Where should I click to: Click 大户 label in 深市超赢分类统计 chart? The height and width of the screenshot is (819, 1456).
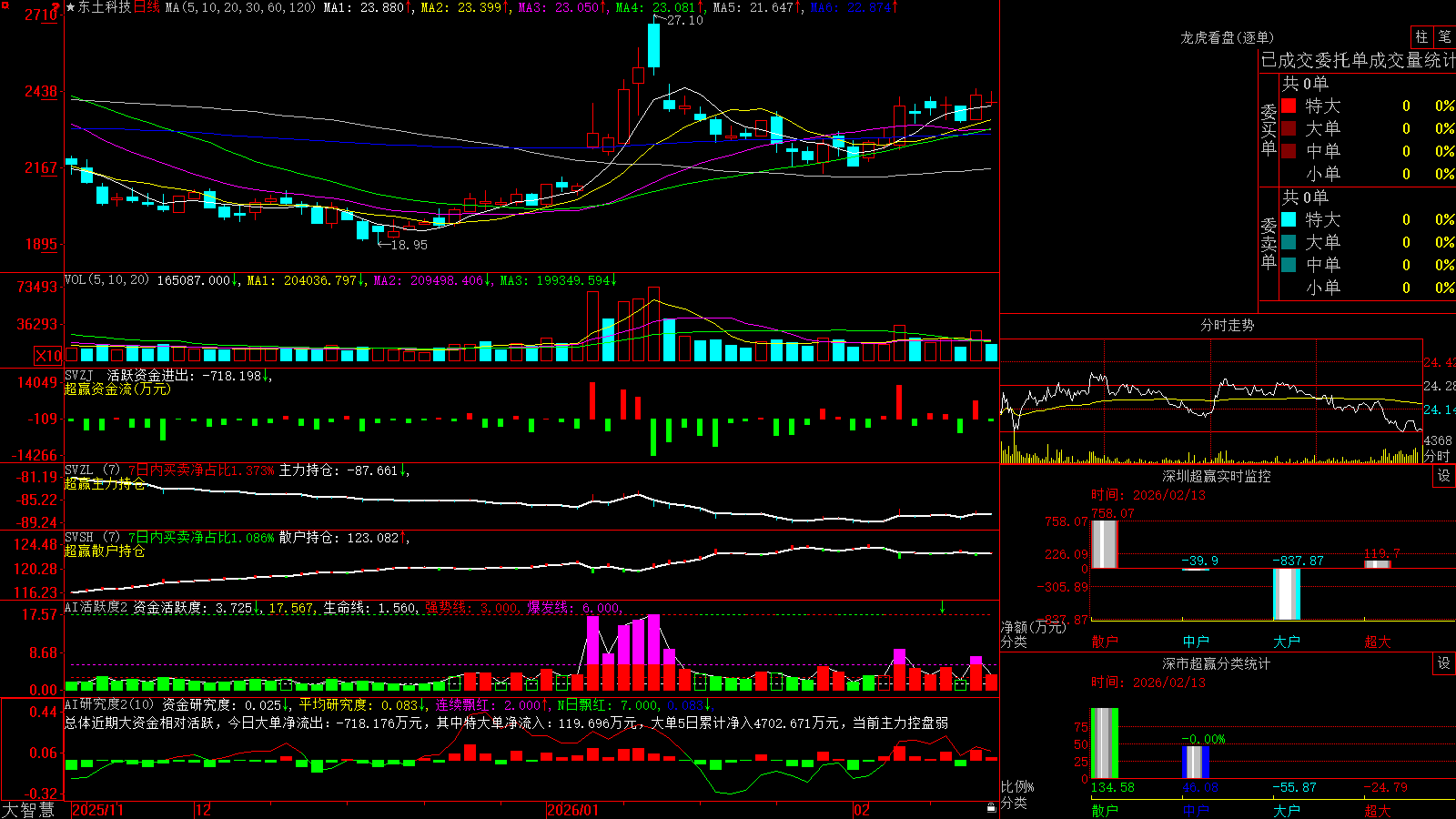click(x=1286, y=810)
